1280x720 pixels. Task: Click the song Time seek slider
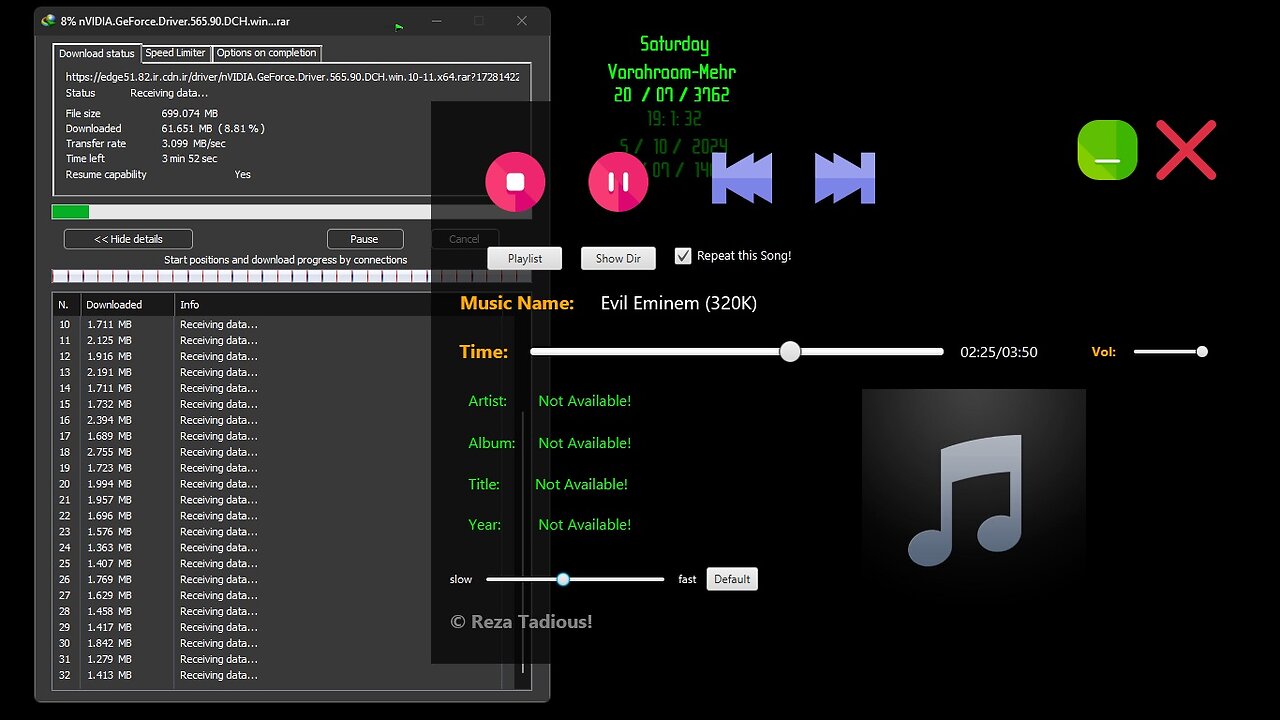pos(737,352)
